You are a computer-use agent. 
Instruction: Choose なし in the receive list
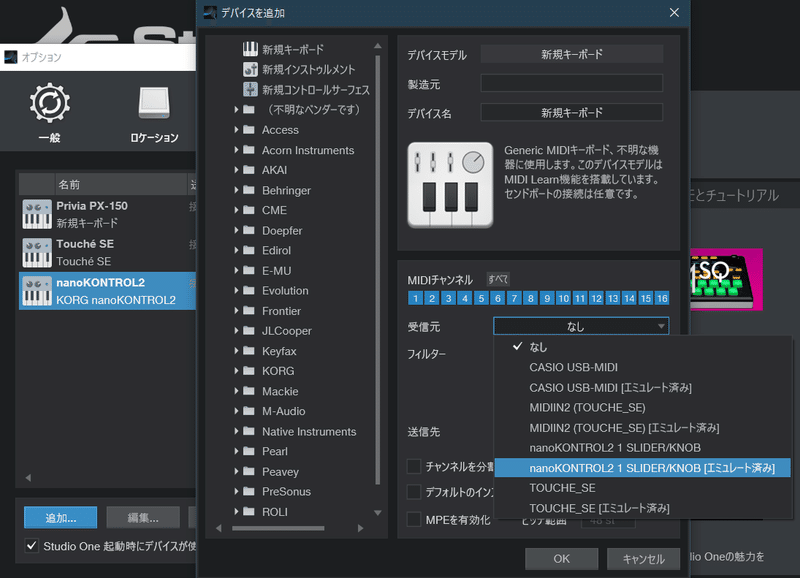(x=643, y=347)
